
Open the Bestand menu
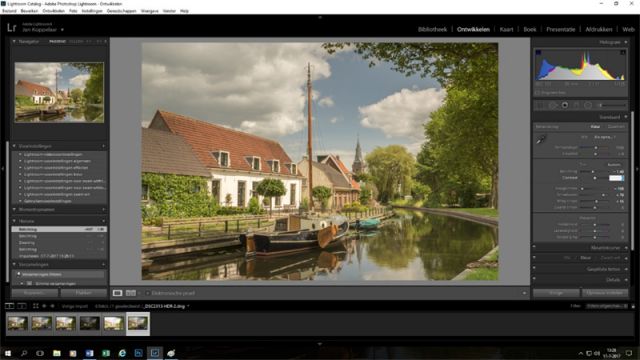pos(9,11)
